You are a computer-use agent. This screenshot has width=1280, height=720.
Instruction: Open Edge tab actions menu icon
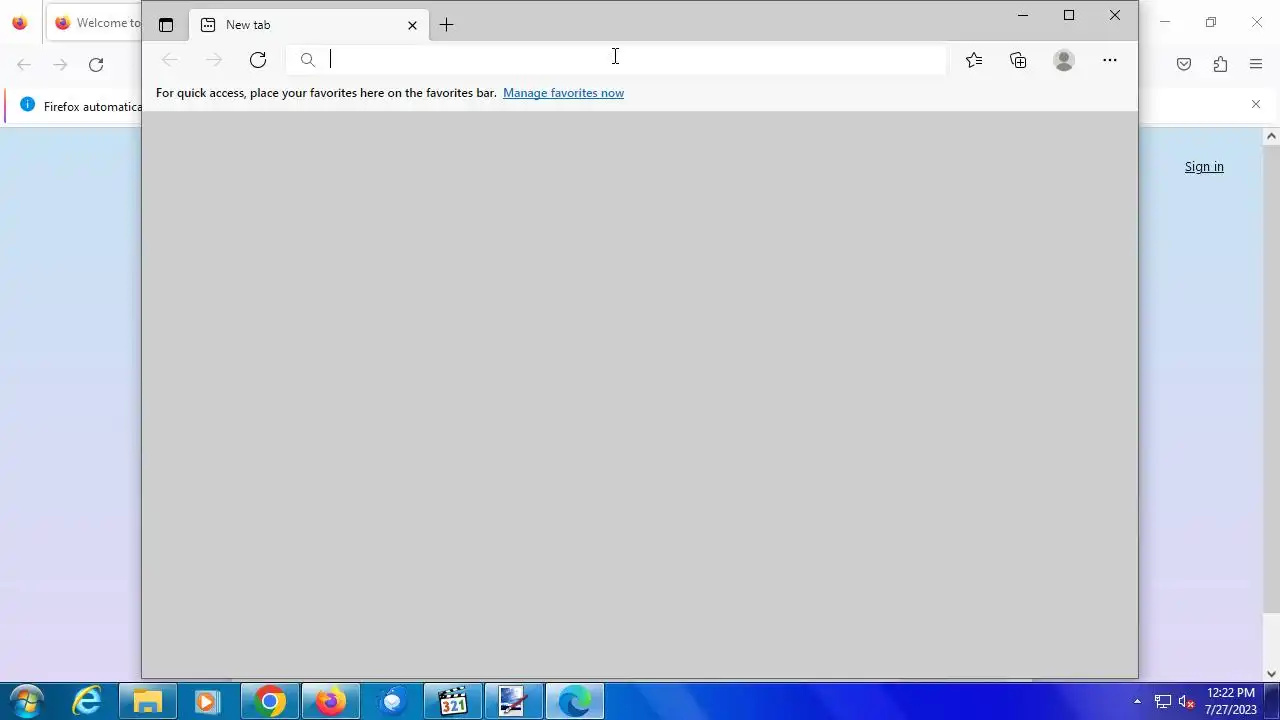coord(166,25)
